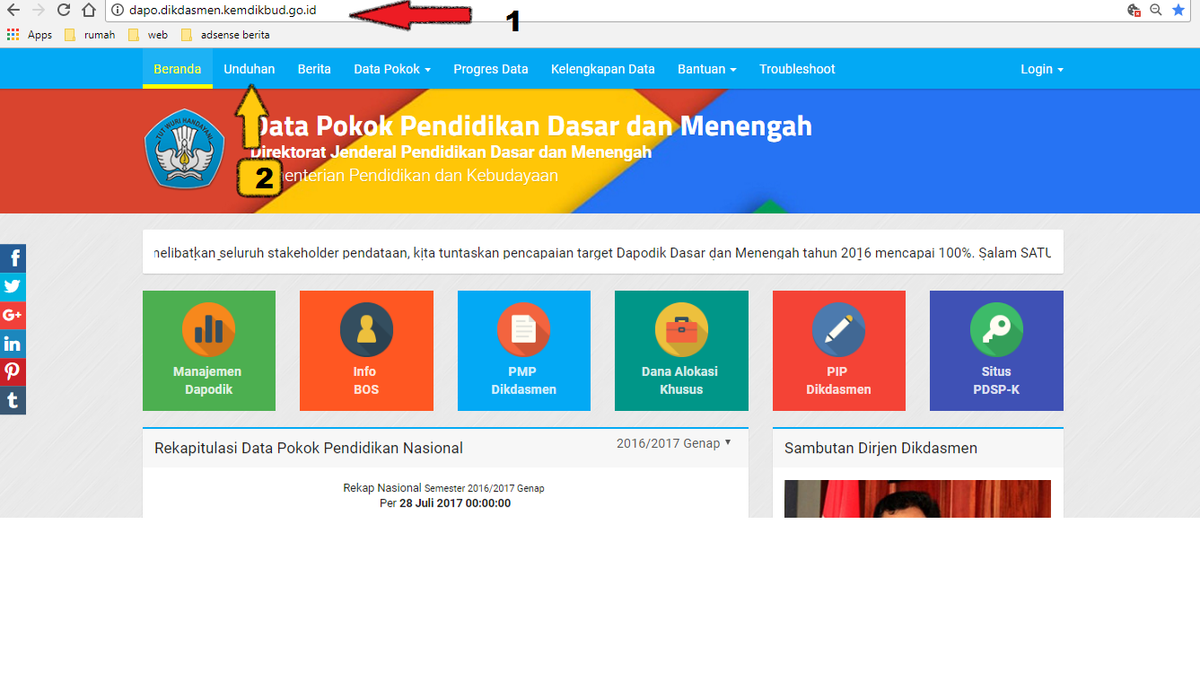Open the Unduhan menu item
The image size is (1200, 689).
(249, 69)
